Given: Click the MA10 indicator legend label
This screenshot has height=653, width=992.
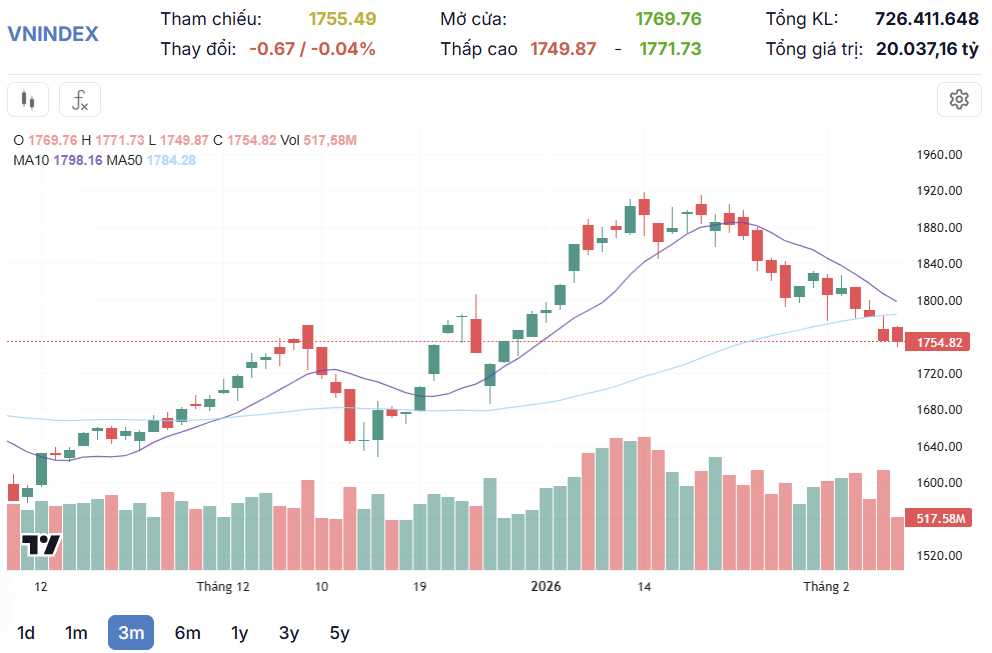Looking at the screenshot, I should pos(31,160).
